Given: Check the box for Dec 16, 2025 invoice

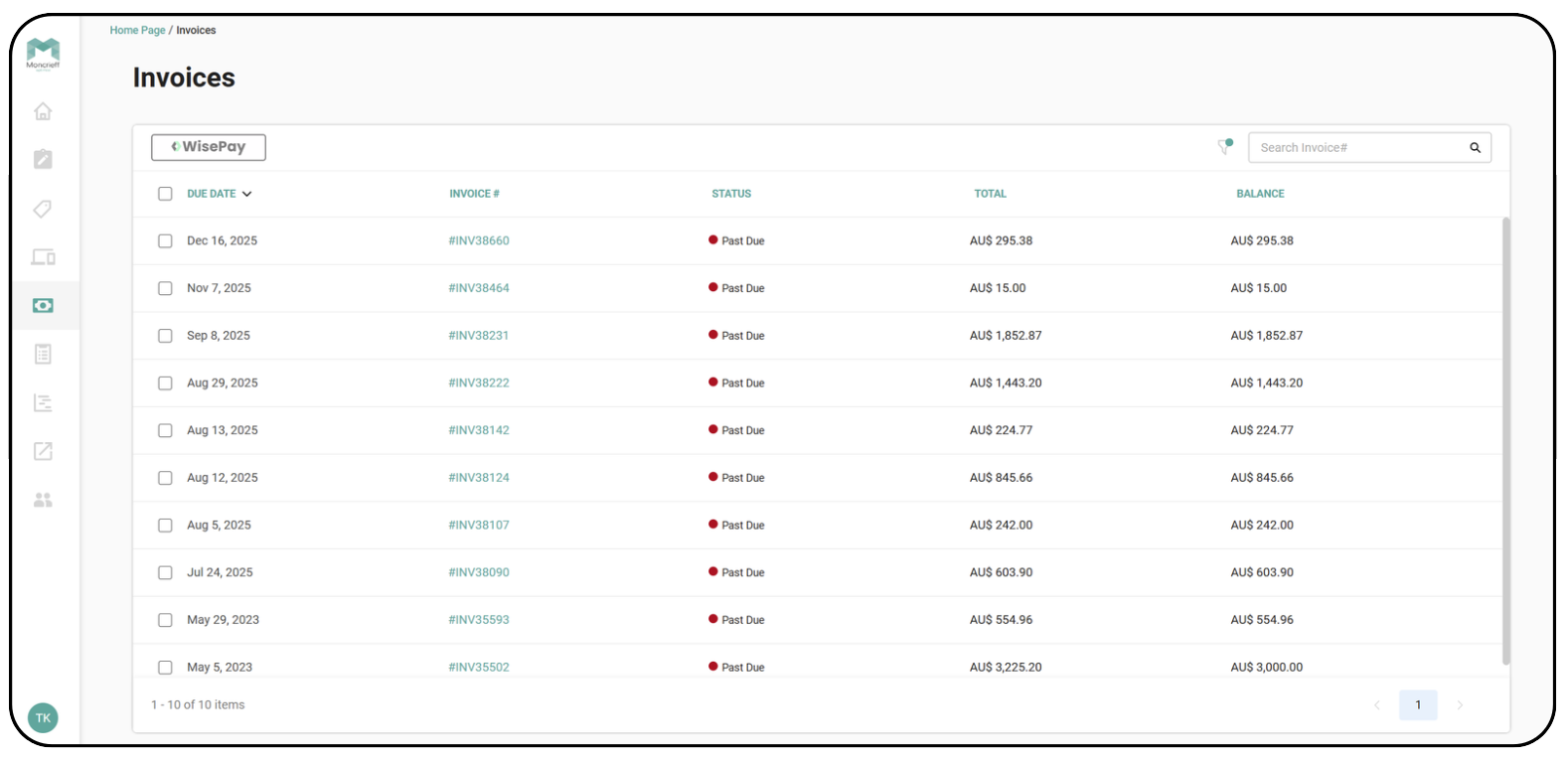Looking at the screenshot, I should [x=165, y=241].
